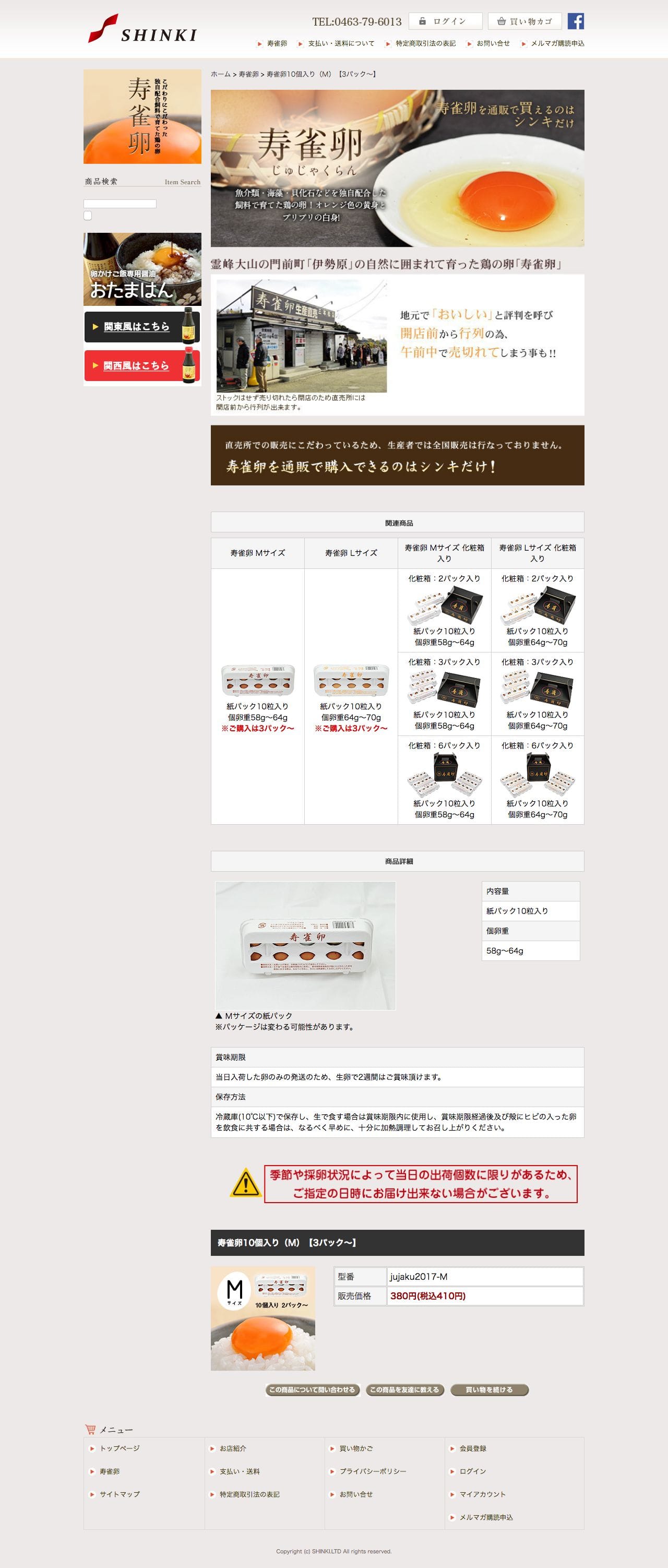Open 支払い・送料 in footer menu
Image resolution: width=668 pixels, height=1568 pixels.
pyautogui.click(x=240, y=1471)
